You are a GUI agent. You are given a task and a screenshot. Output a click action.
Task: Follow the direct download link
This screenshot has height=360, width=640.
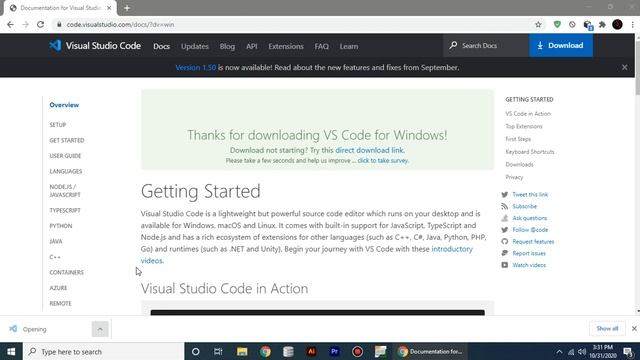point(369,150)
